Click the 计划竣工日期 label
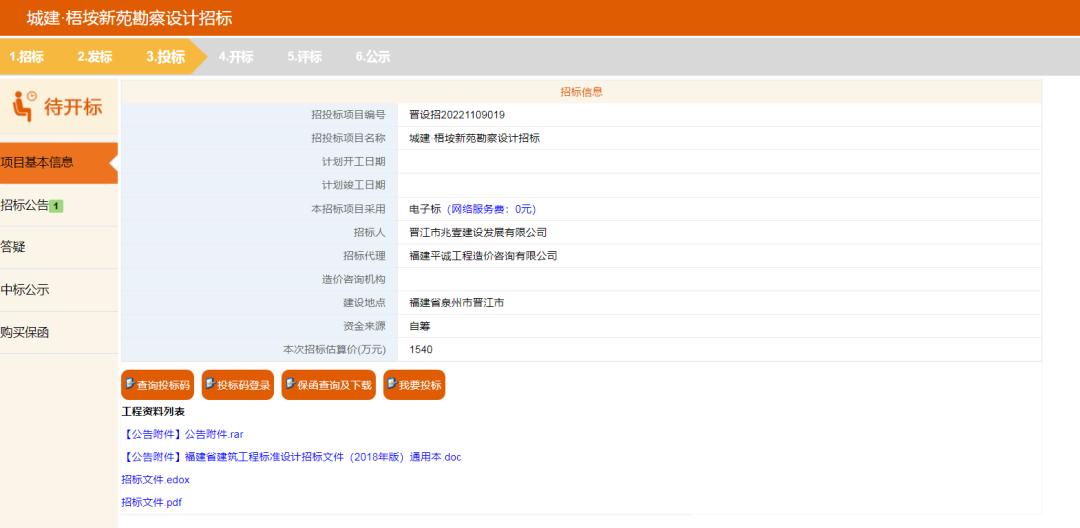1080x528 pixels. click(x=354, y=185)
